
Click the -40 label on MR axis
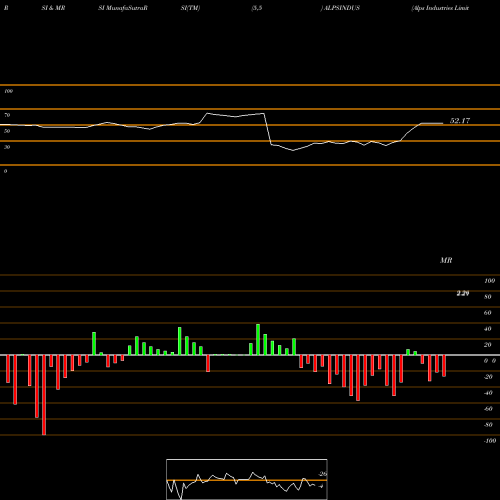pyautogui.click(x=488, y=393)
